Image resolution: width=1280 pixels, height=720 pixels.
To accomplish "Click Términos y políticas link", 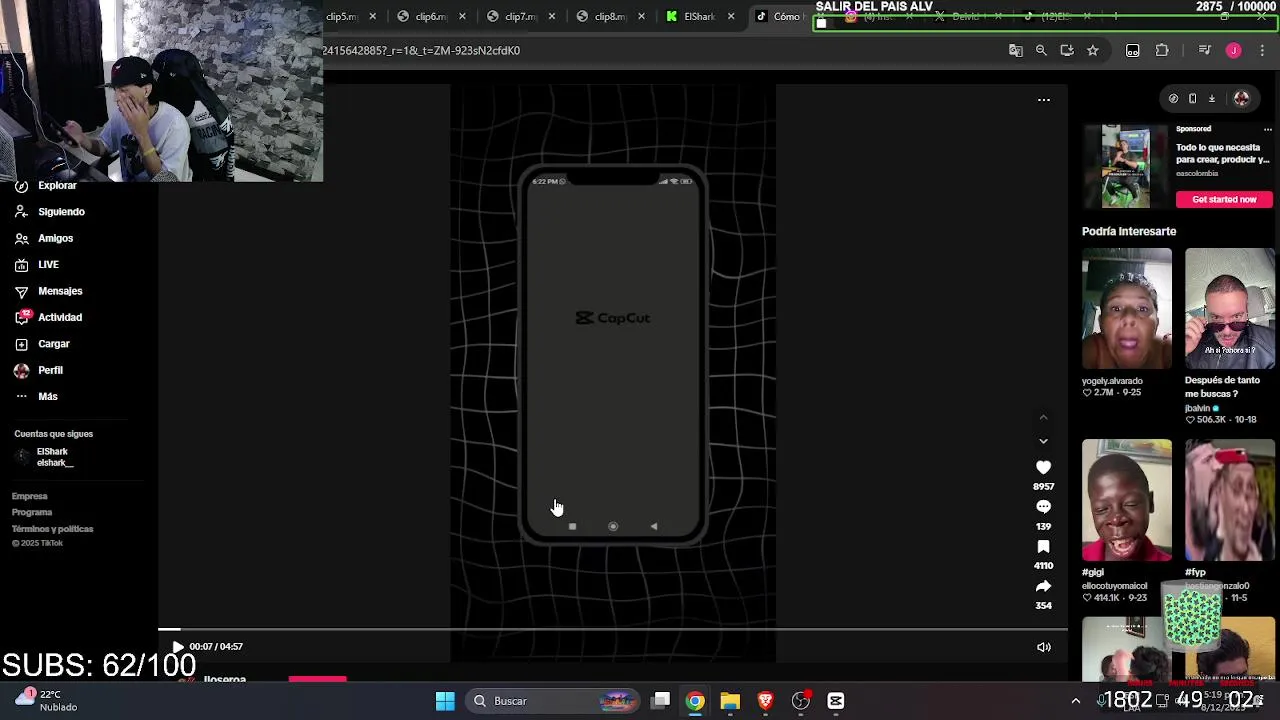I will [x=52, y=529].
